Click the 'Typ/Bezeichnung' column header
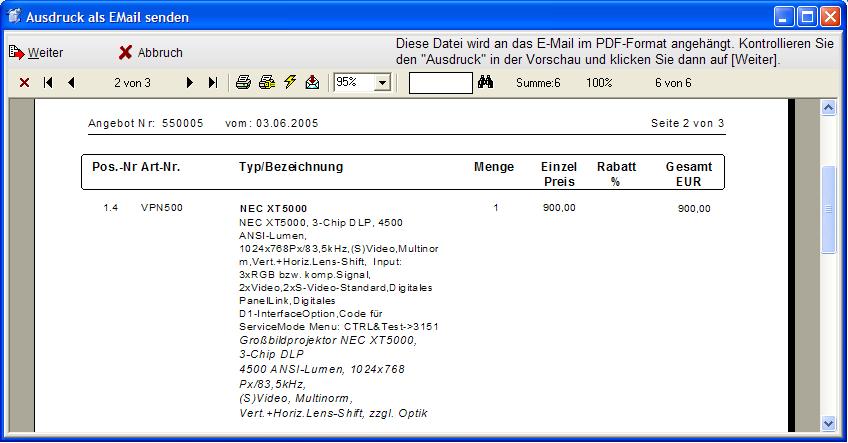848x443 pixels. (291, 167)
